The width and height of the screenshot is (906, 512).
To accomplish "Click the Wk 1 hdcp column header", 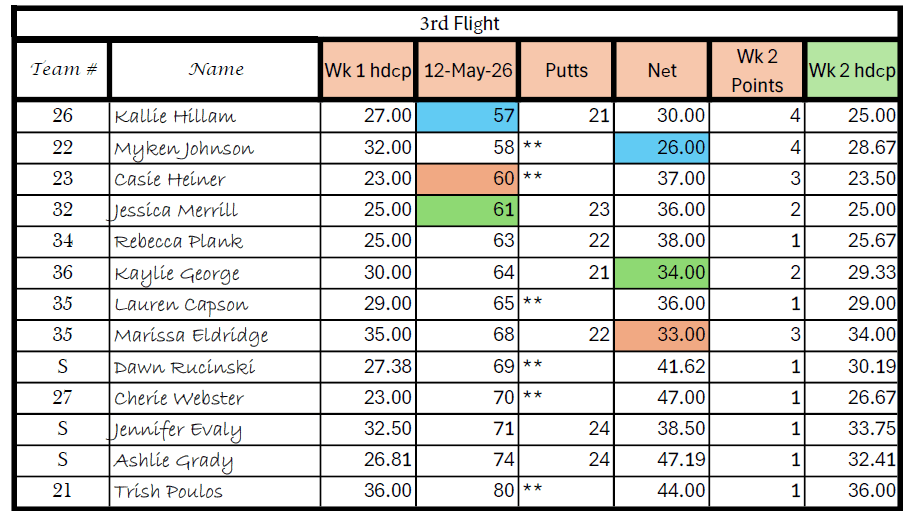I will (x=367, y=70).
